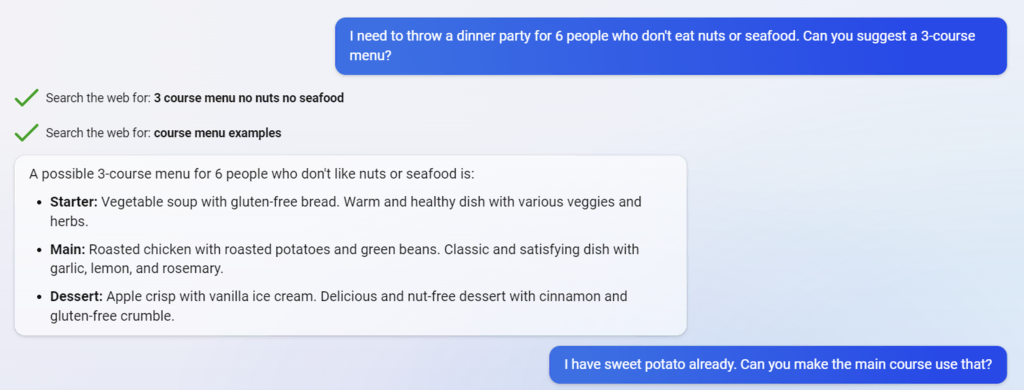The height and width of the screenshot is (390, 1024).
Task: Click the first 'Search the web for:' label
Action: (x=99, y=98)
